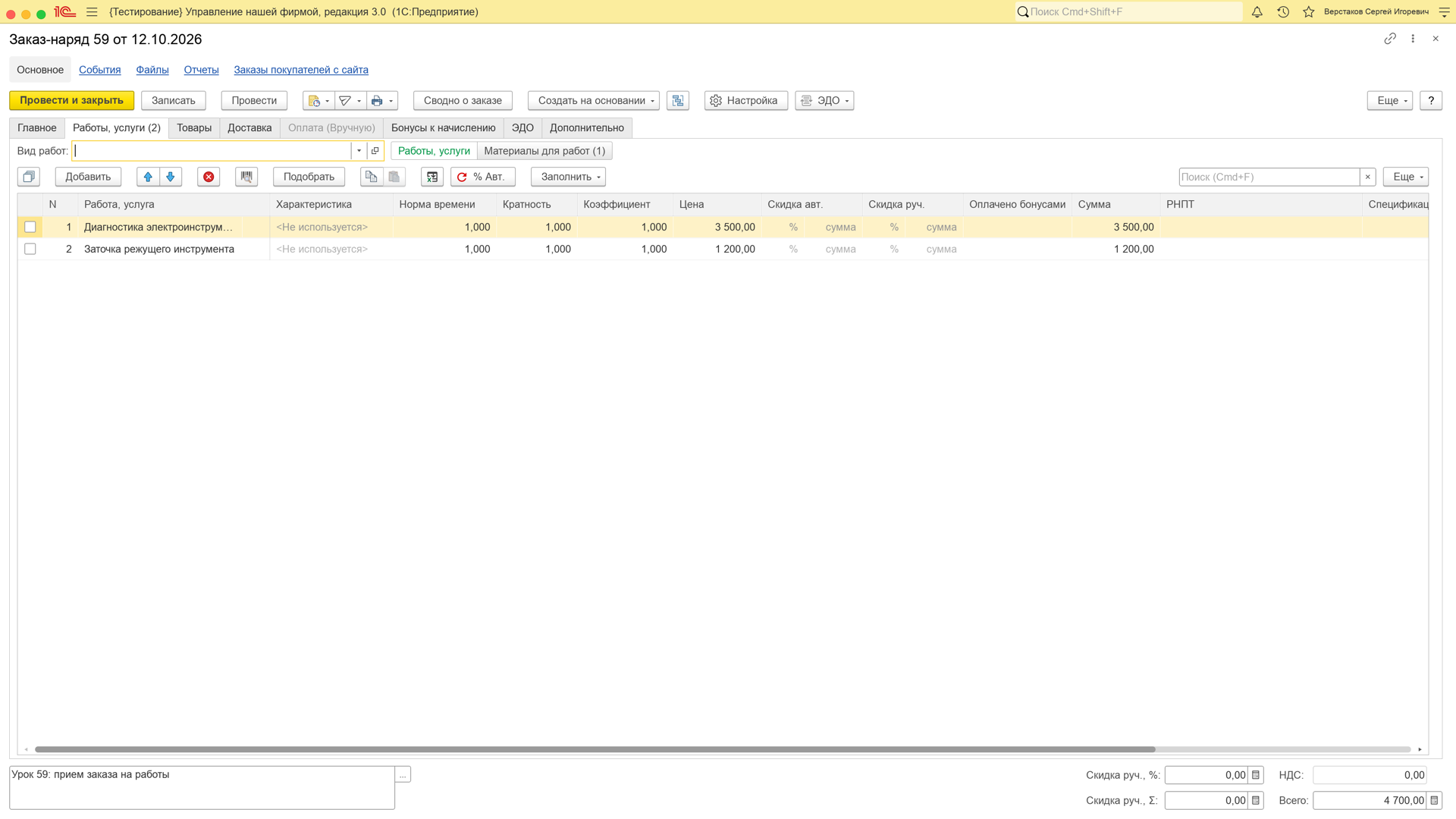Click the Подобрать button
The image size is (1456, 819).
pyautogui.click(x=309, y=177)
